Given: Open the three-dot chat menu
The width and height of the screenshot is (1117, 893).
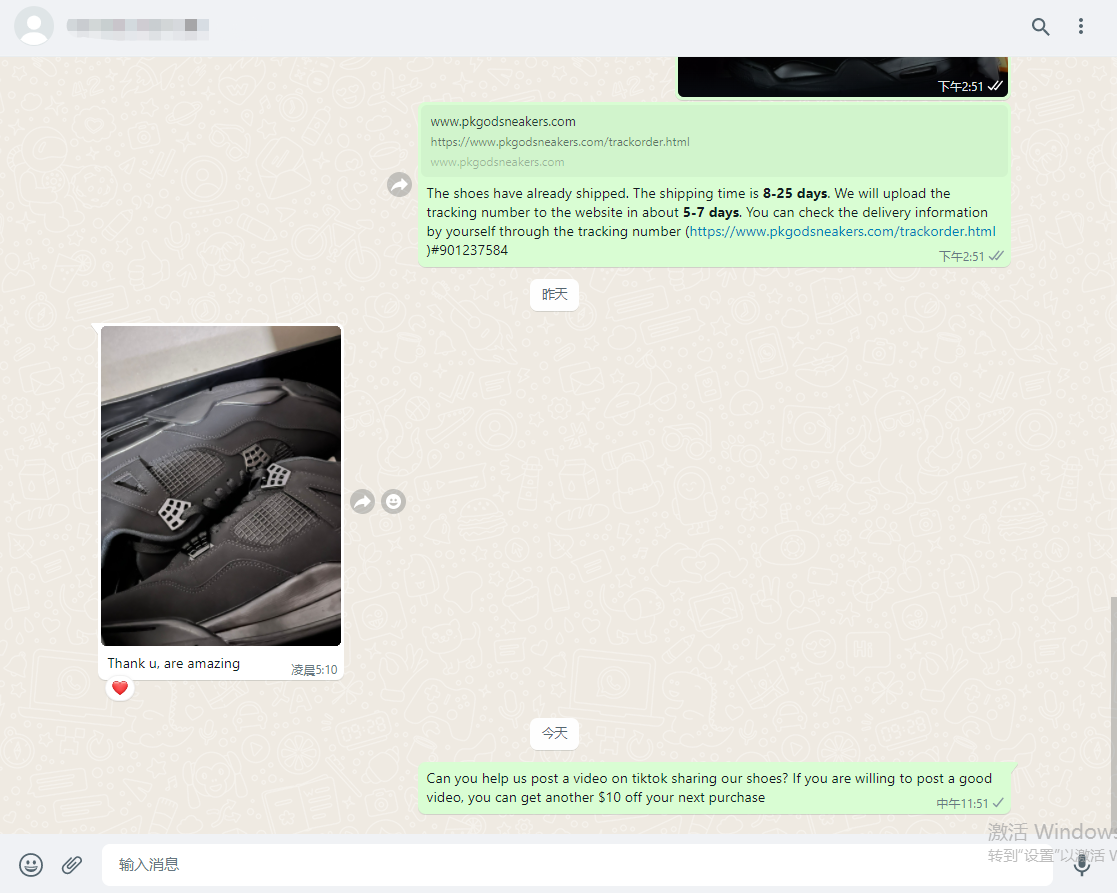Looking at the screenshot, I should [1081, 27].
